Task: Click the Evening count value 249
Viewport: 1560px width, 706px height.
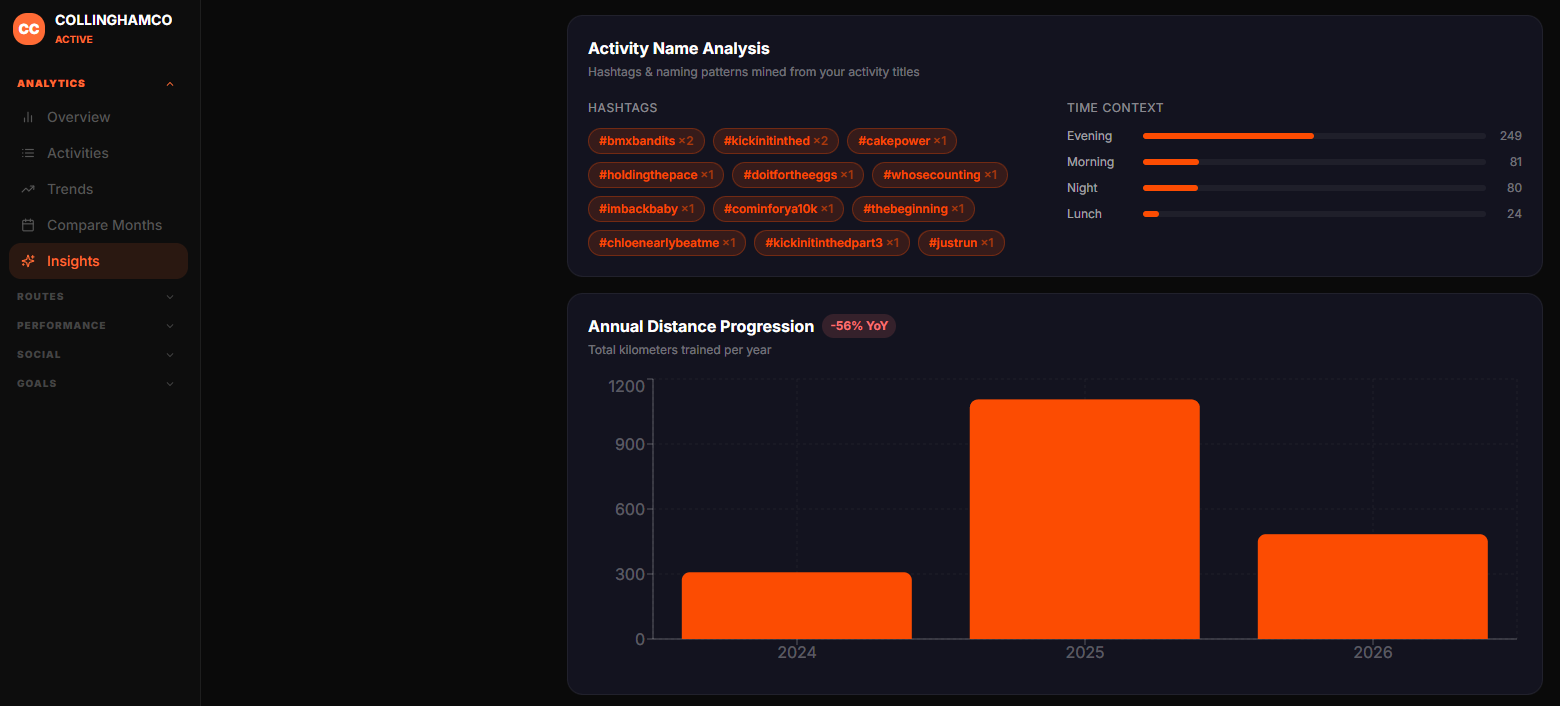Action: [x=1510, y=136]
